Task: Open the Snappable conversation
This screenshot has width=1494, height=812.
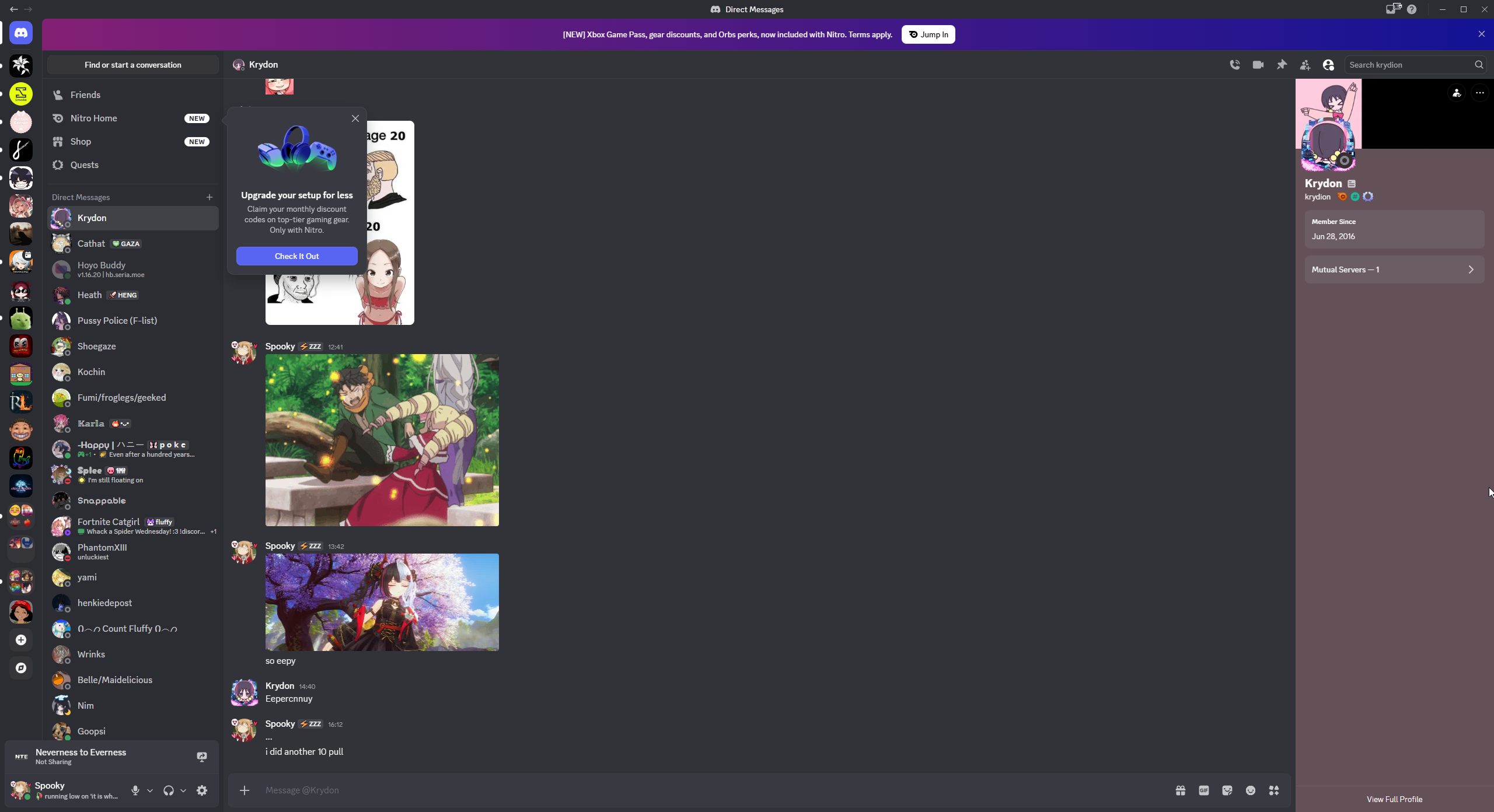Action: (133, 500)
